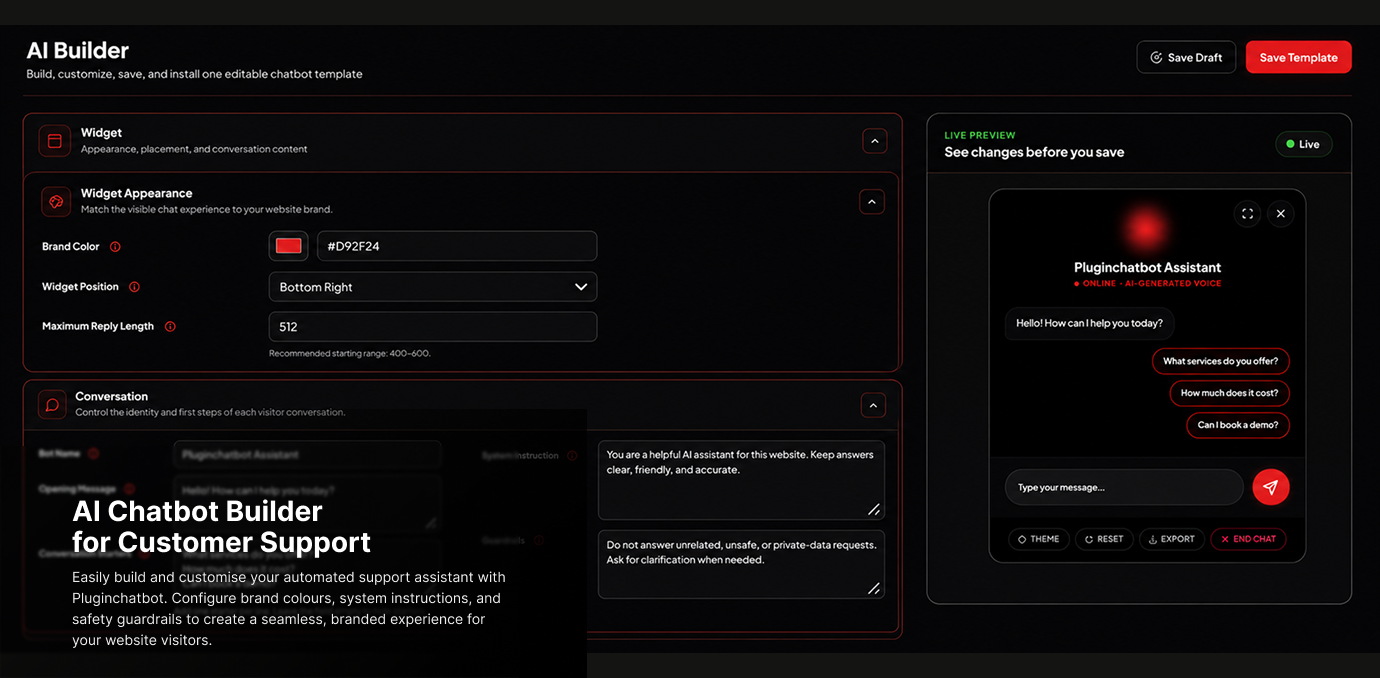Click the 'Recommended starting range: 400–600.' hint

point(350,353)
